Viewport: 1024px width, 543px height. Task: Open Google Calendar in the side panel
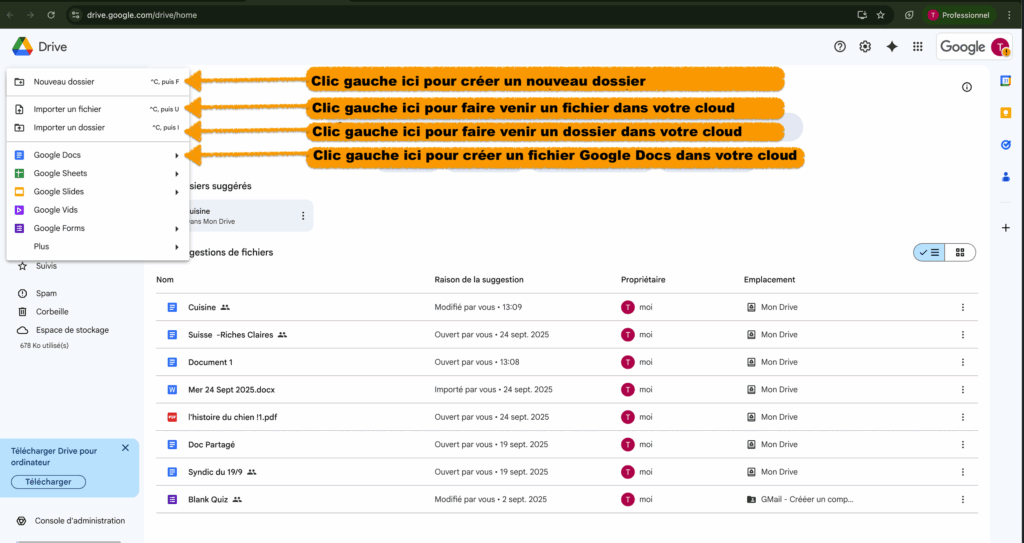(x=1006, y=81)
